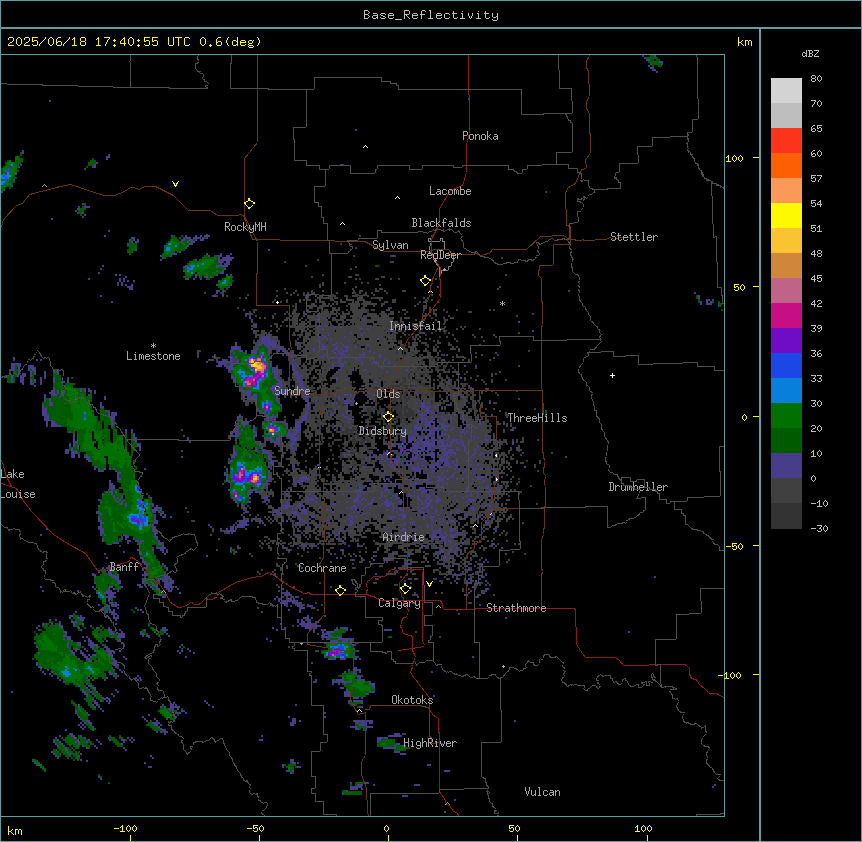Click the Sylvan label

tap(390, 245)
